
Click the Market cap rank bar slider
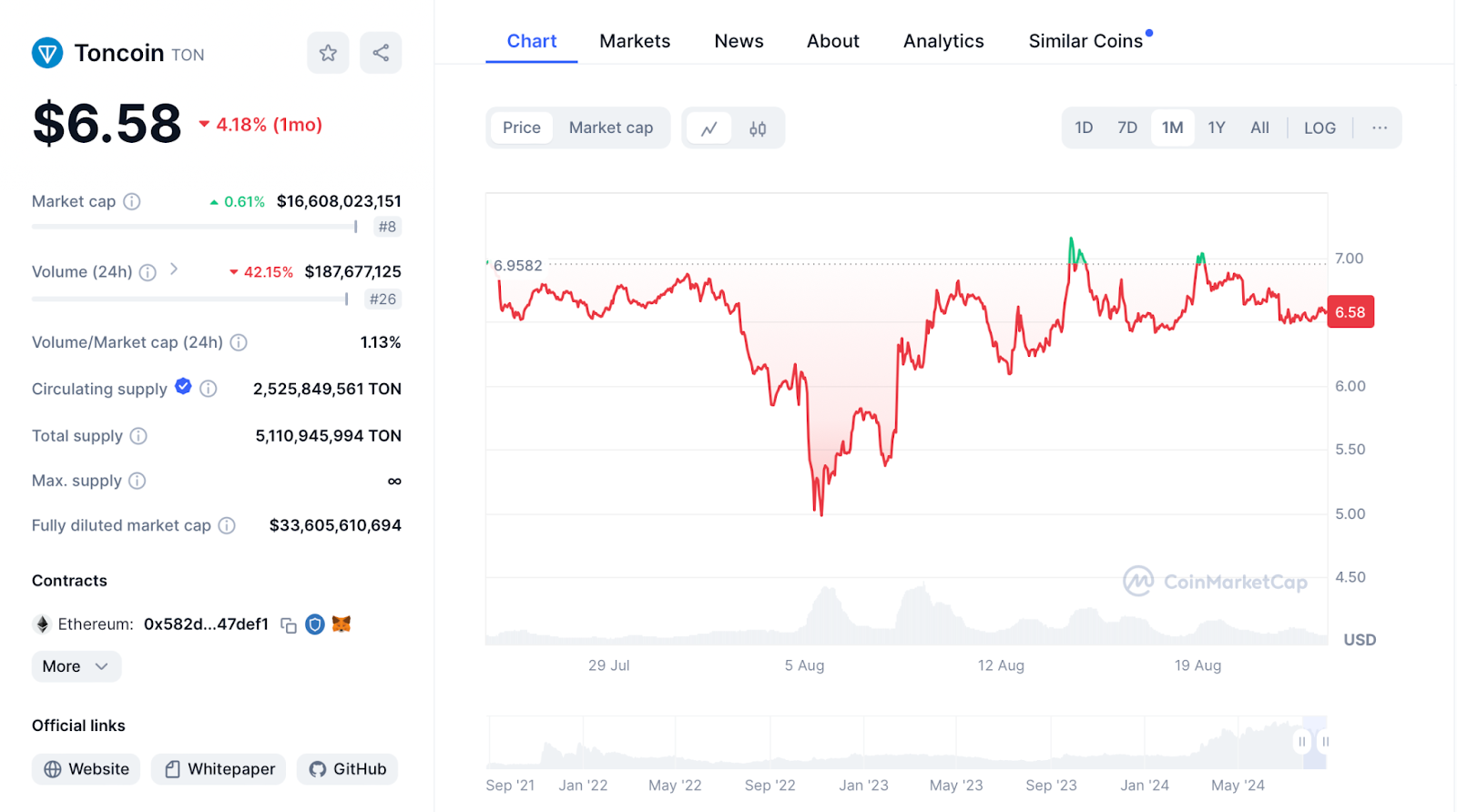point(194,227)
